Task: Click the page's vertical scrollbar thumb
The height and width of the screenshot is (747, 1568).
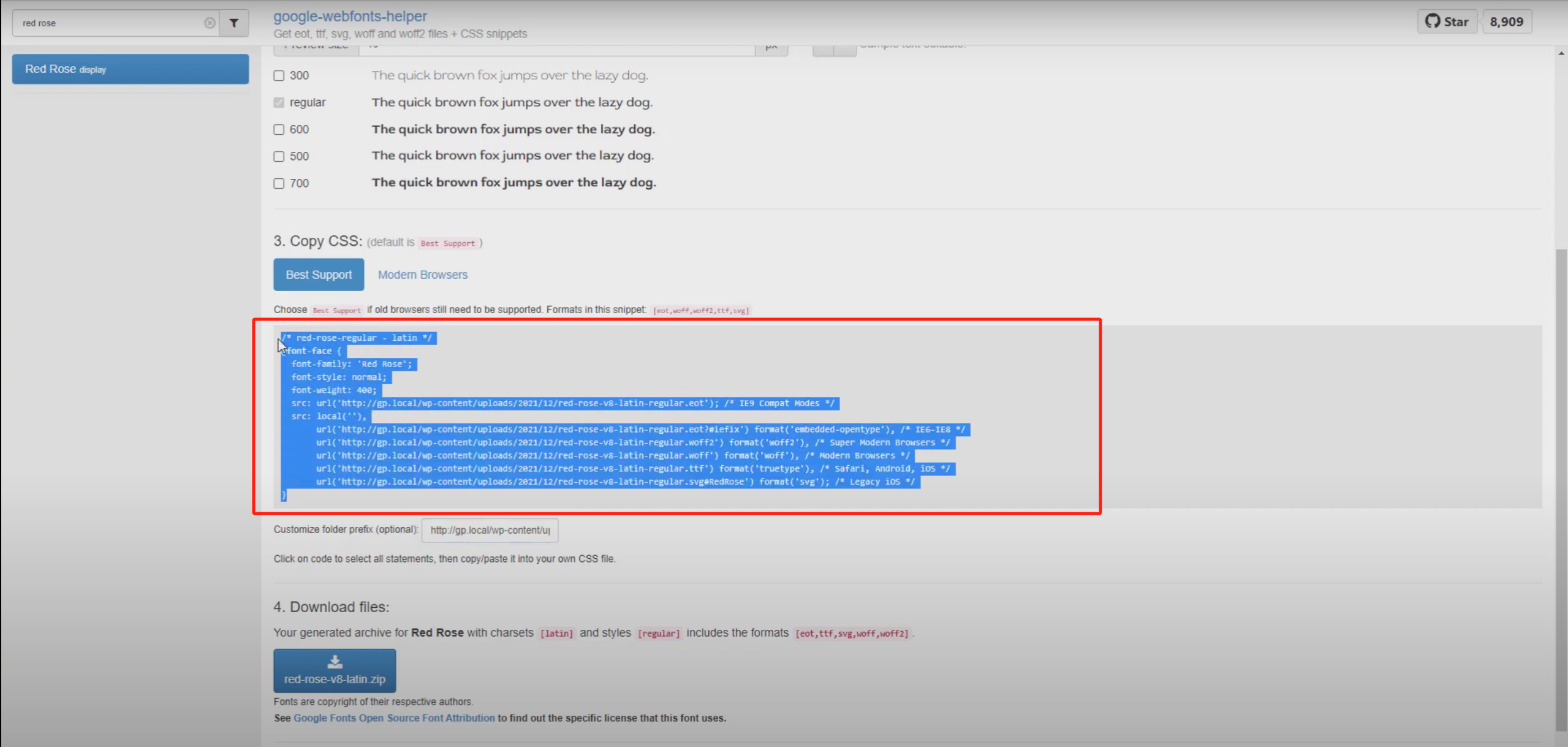Action: tap(1561, 490)
